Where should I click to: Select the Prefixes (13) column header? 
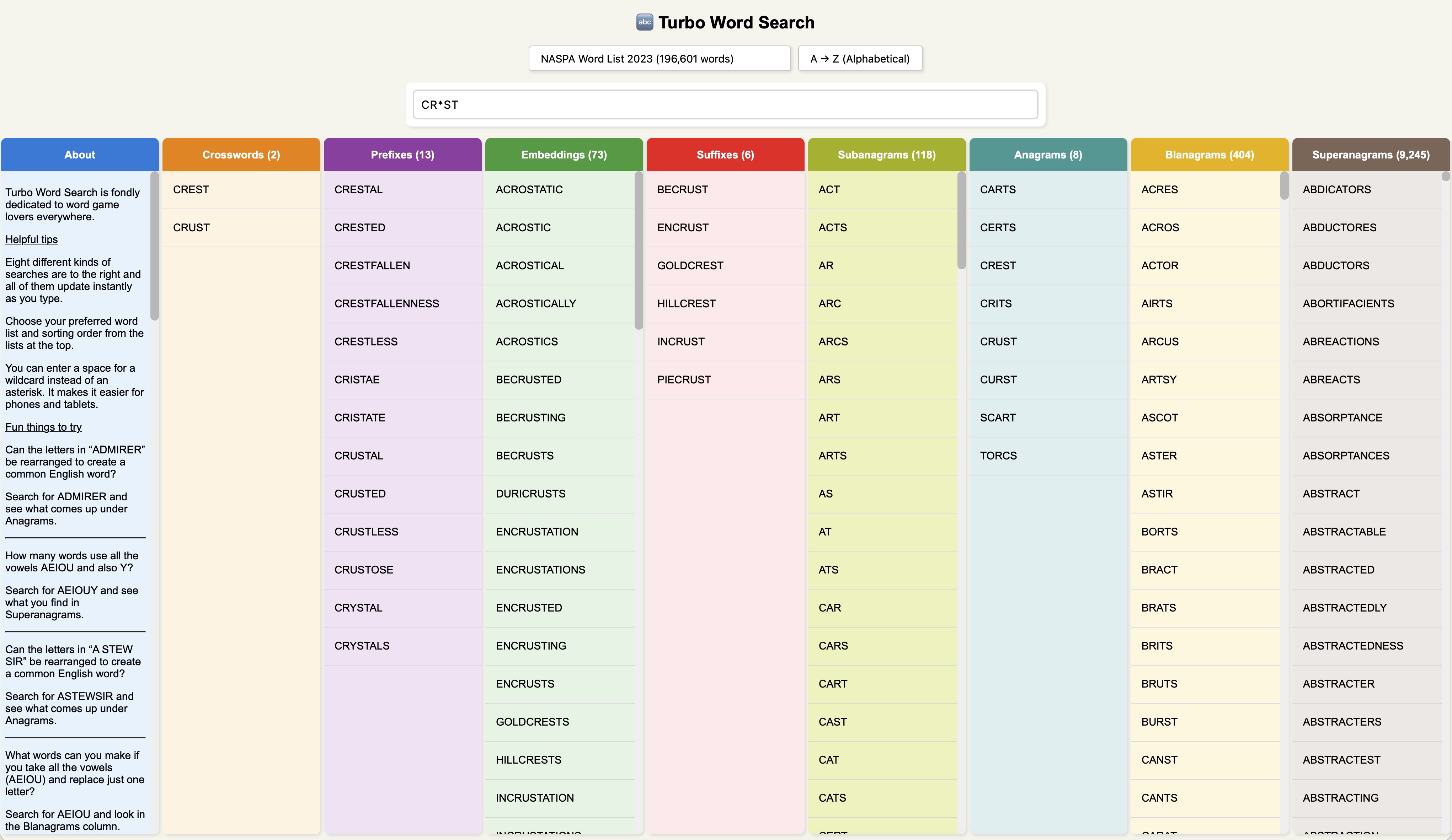(x=402, y=154)
